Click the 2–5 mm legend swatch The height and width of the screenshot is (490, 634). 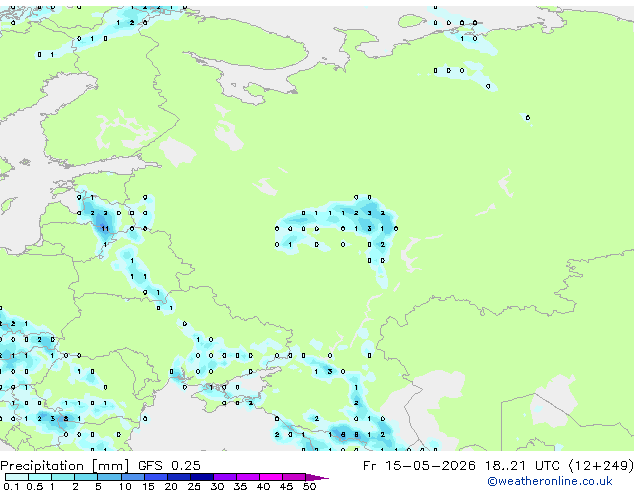tap(87, 477)
